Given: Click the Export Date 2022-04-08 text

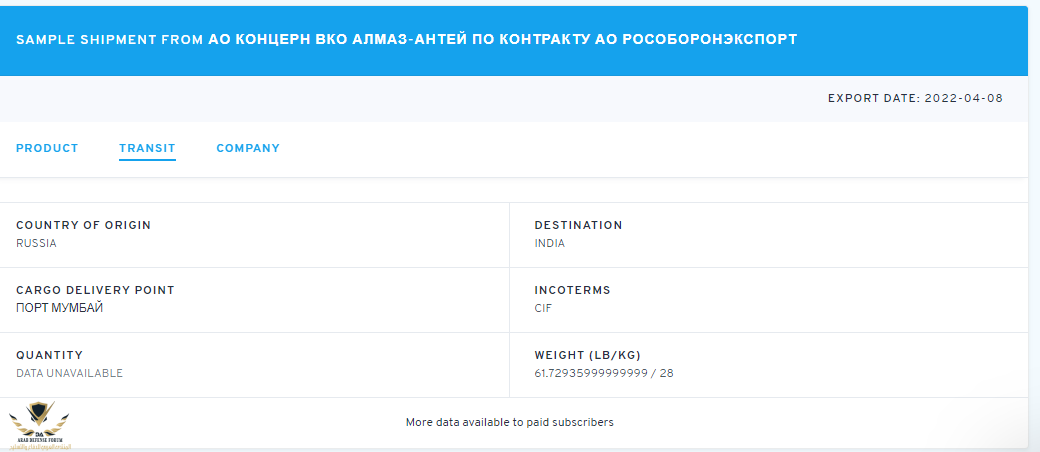Looking at the screenshot, I should click(x=915, y=98).
